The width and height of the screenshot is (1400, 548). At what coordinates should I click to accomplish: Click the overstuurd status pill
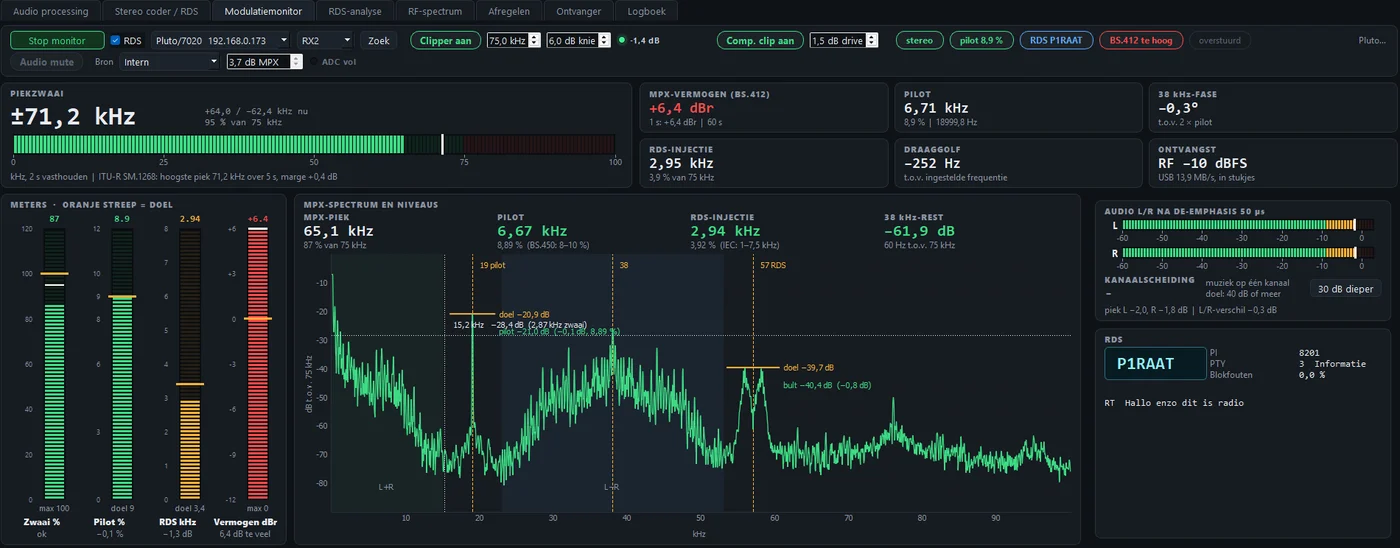pos(1219,41)
